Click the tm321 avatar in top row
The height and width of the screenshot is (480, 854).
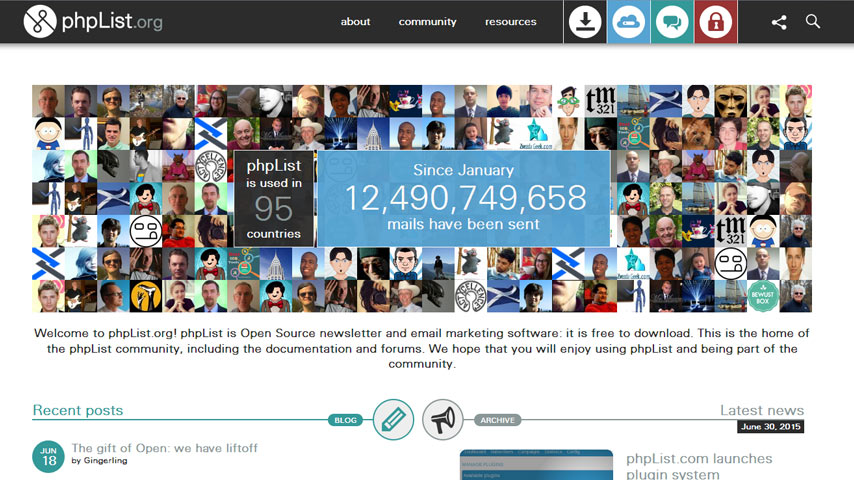(x=600, y=101)
